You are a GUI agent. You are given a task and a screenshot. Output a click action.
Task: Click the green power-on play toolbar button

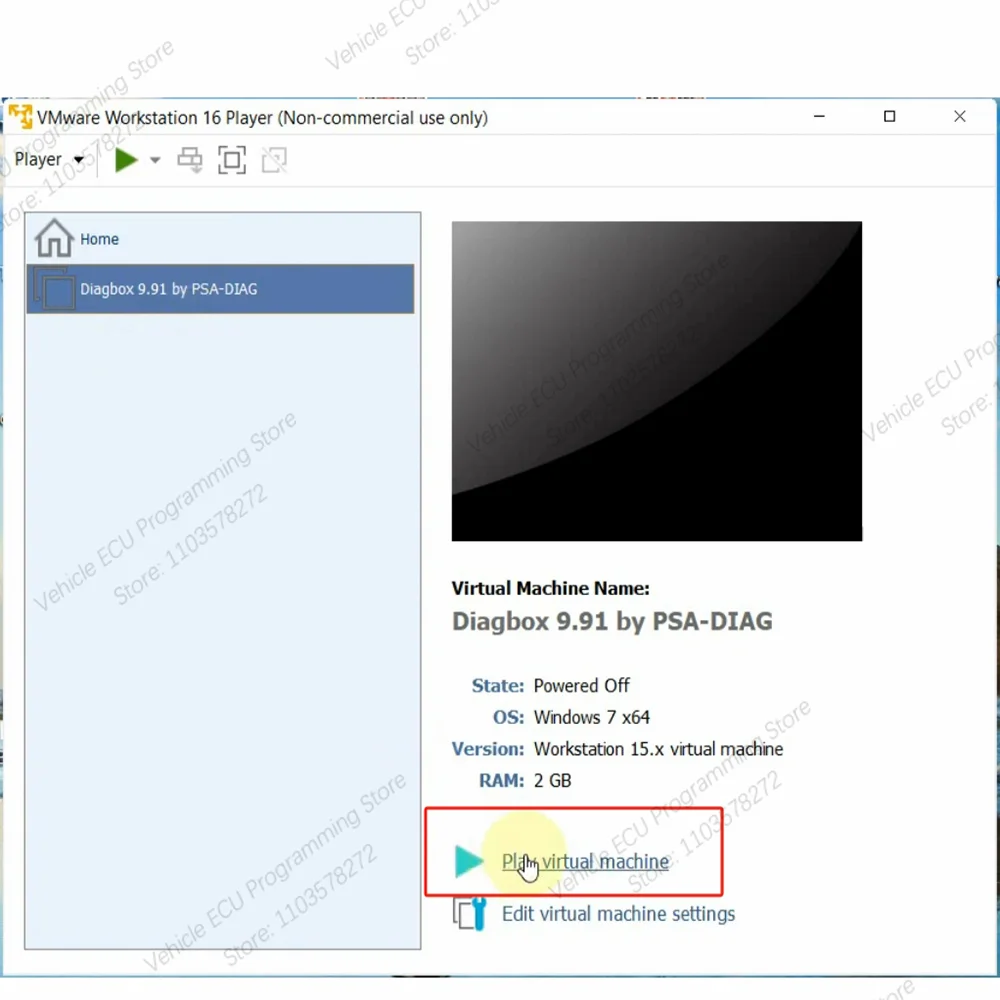click(x=126, y=159)
